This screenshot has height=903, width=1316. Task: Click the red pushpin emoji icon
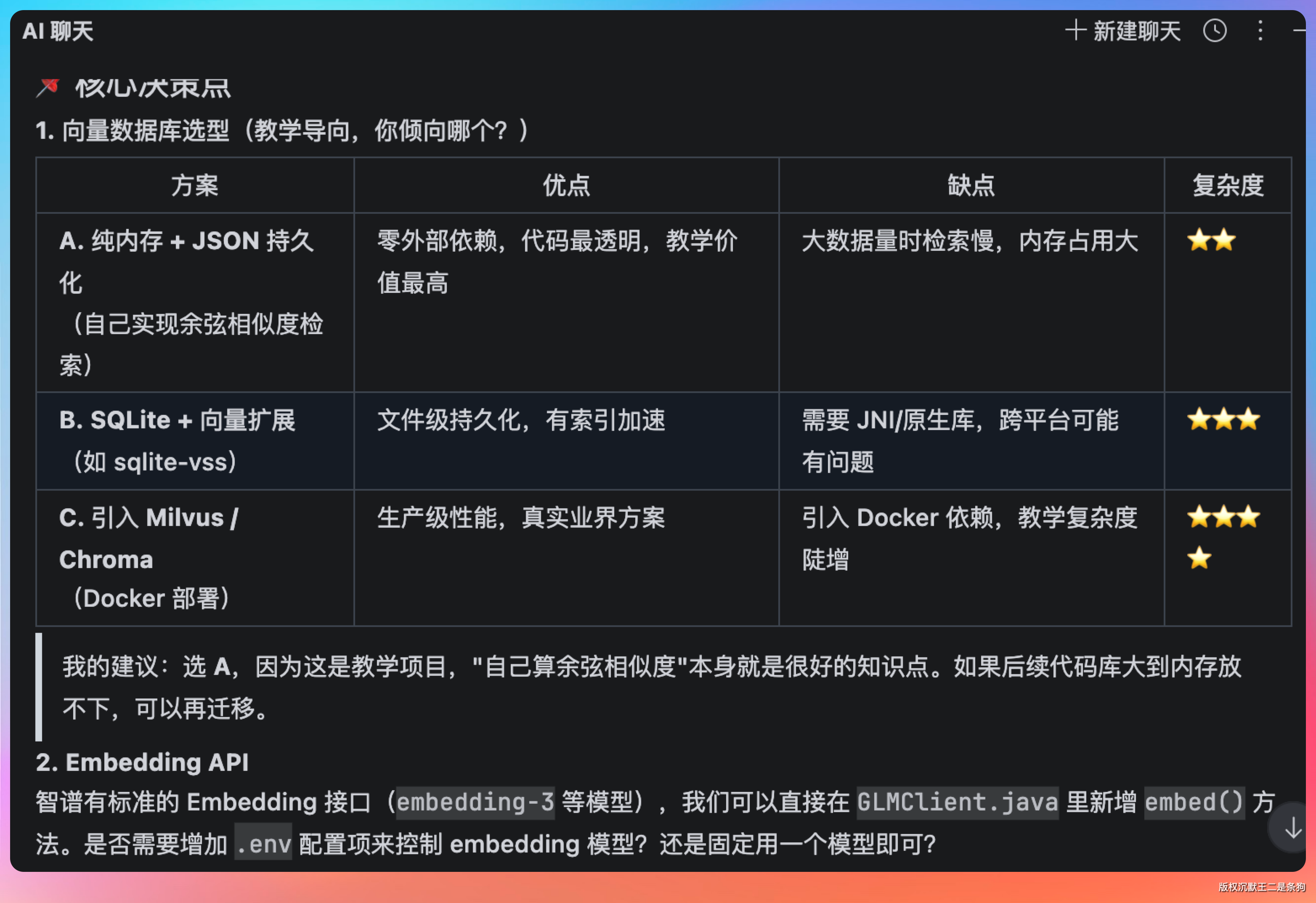coord(48,87)
